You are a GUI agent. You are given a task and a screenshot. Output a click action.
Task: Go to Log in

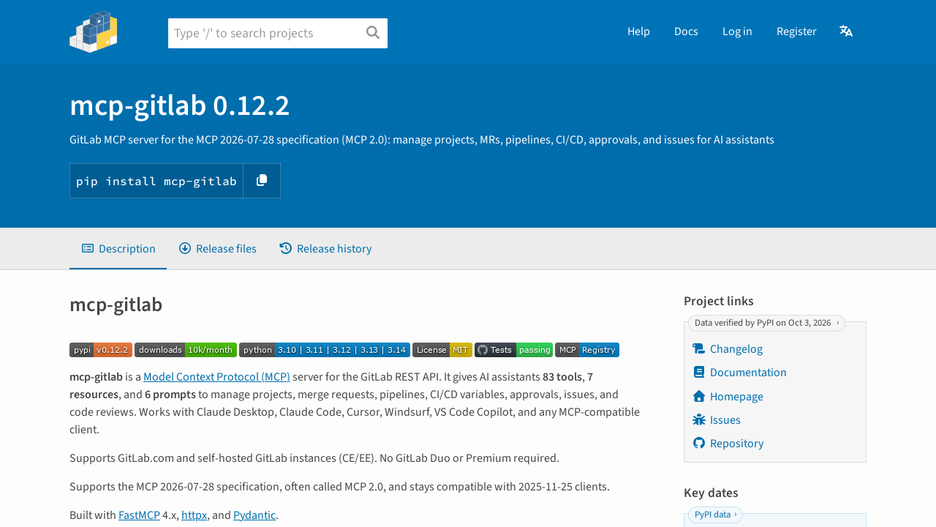click(737, 31)
